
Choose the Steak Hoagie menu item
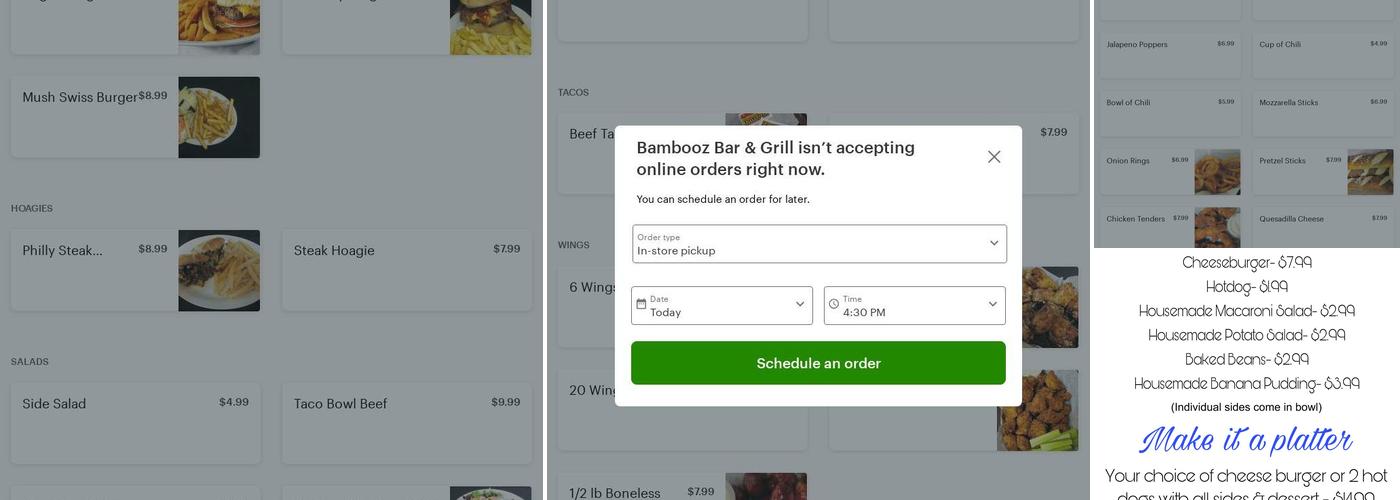pyautogui.click(x=407, y=271)
